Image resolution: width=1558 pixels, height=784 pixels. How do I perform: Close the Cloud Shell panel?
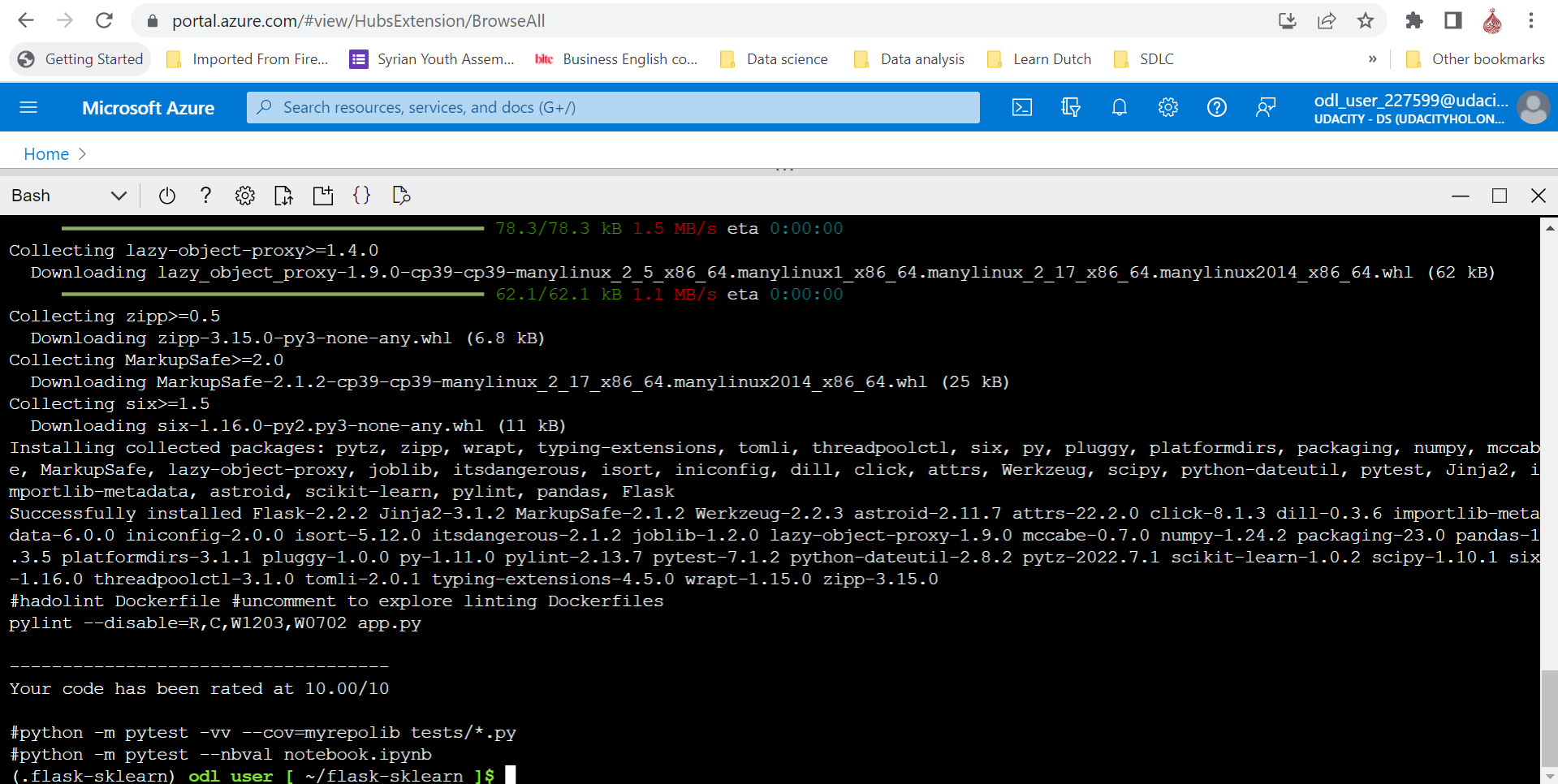click(1539, 196)
